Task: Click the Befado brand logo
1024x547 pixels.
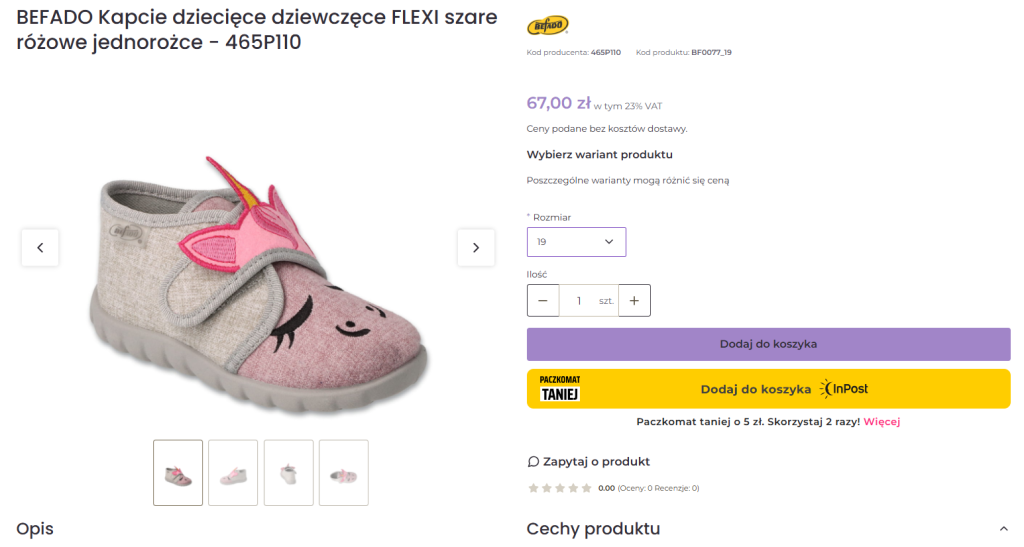Action: click(x=547, y=26)
